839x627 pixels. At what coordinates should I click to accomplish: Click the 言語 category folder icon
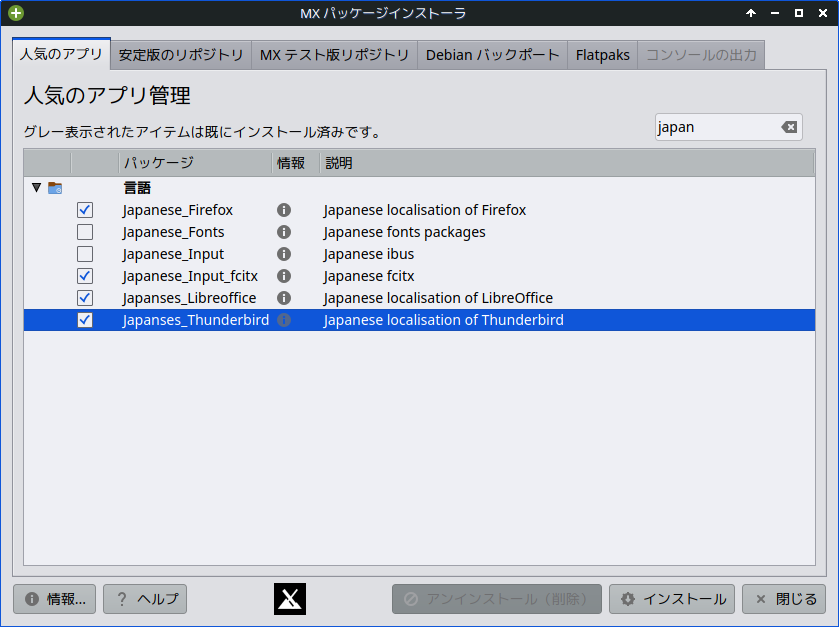55,188
